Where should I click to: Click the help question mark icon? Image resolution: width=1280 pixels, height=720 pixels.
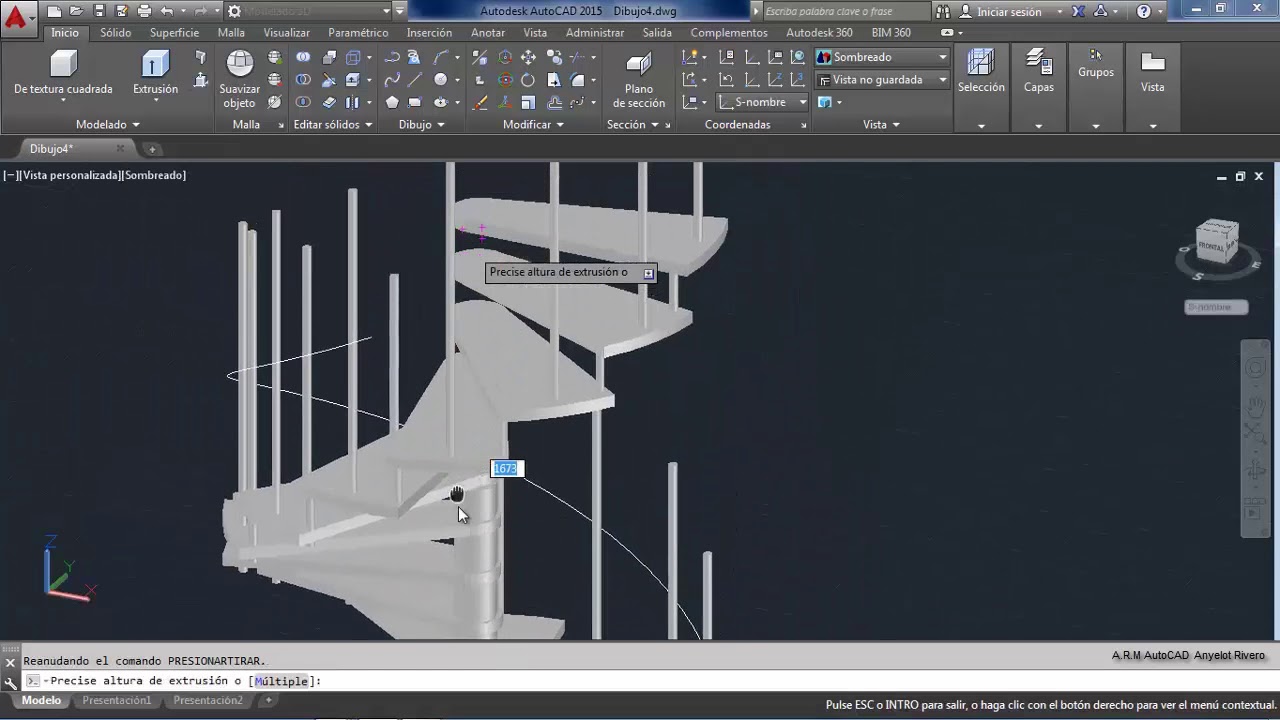1144,12
